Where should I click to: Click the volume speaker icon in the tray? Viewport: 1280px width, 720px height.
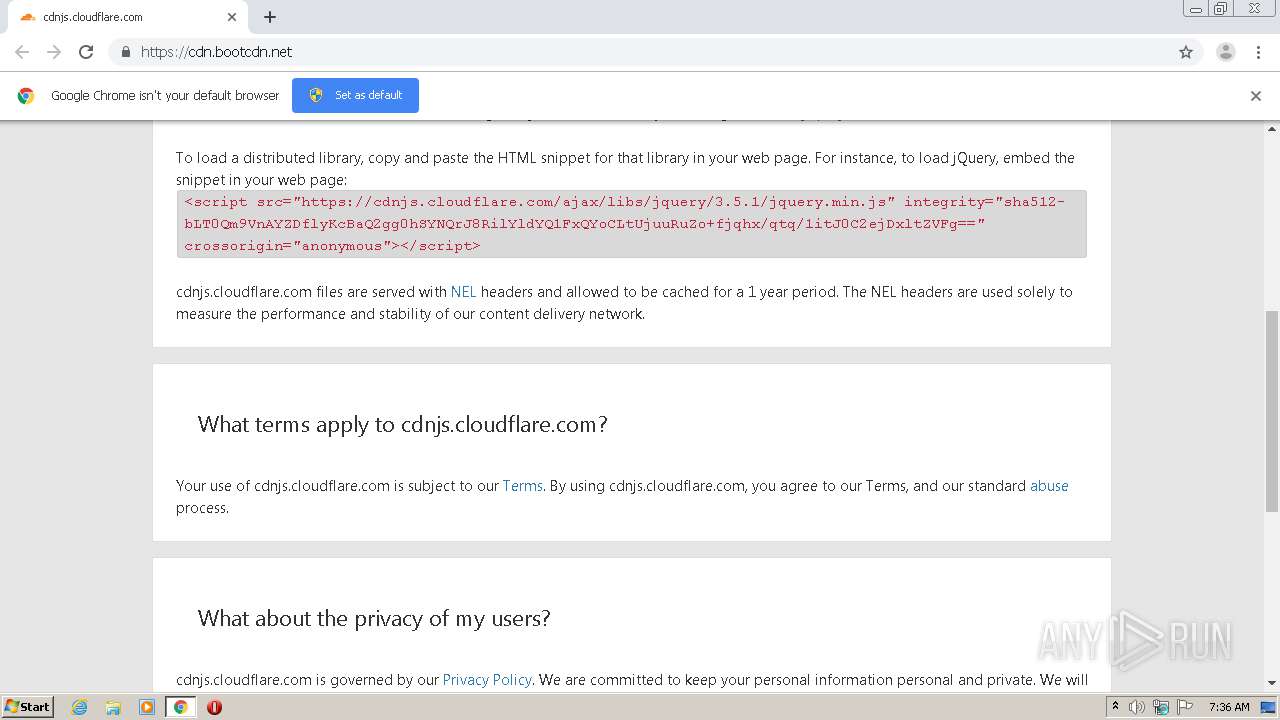(1137, 707)
